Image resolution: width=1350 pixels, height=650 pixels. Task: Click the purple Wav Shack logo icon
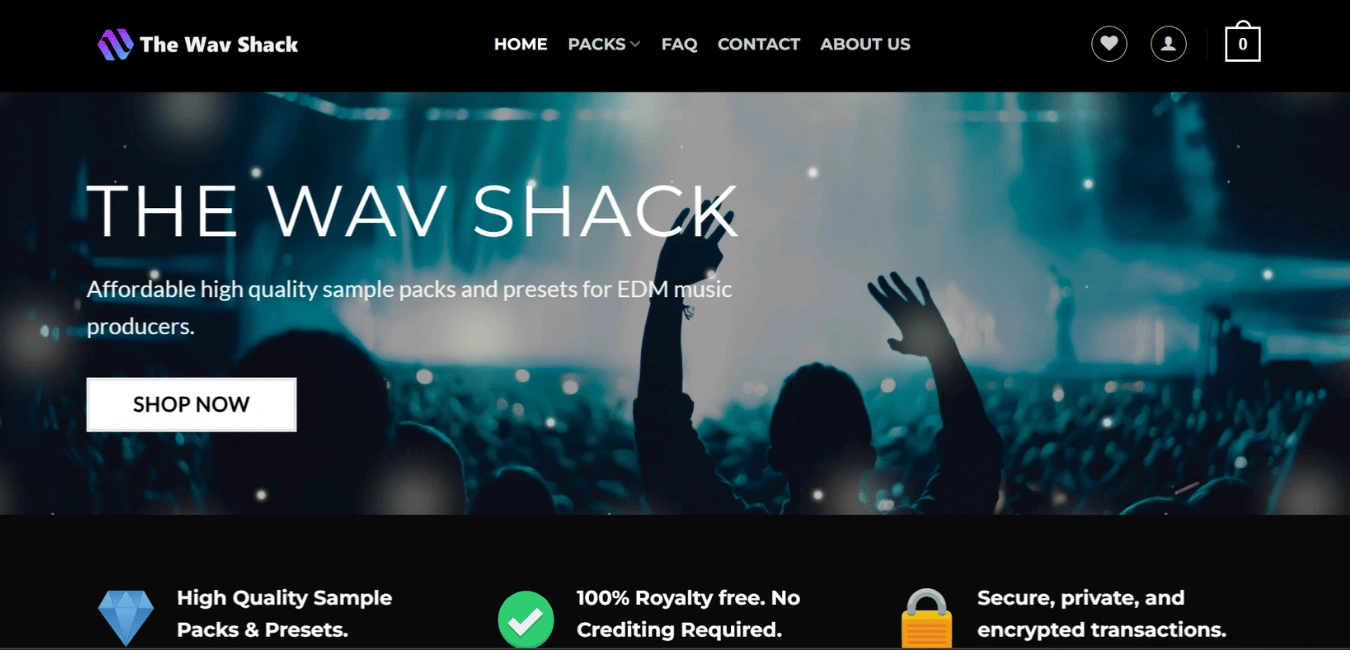point(115,44)
